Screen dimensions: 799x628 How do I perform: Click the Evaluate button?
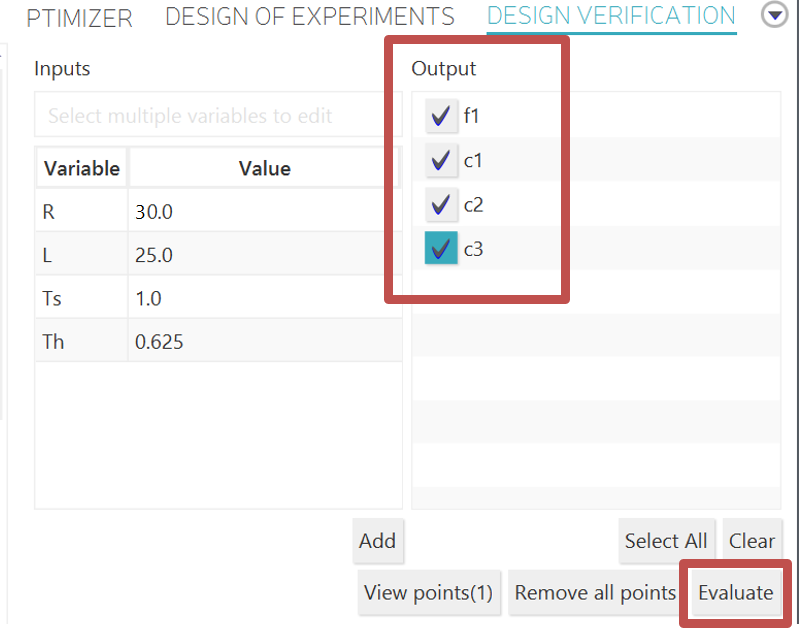coord(735,593)
